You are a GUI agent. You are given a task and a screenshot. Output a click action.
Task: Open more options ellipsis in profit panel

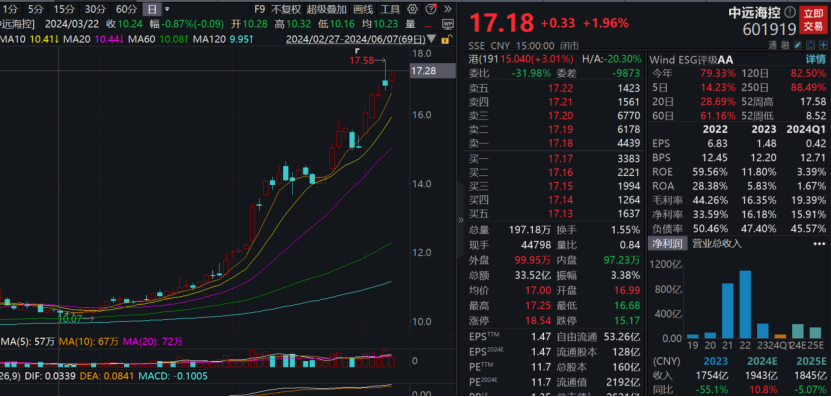pos(819,243)
